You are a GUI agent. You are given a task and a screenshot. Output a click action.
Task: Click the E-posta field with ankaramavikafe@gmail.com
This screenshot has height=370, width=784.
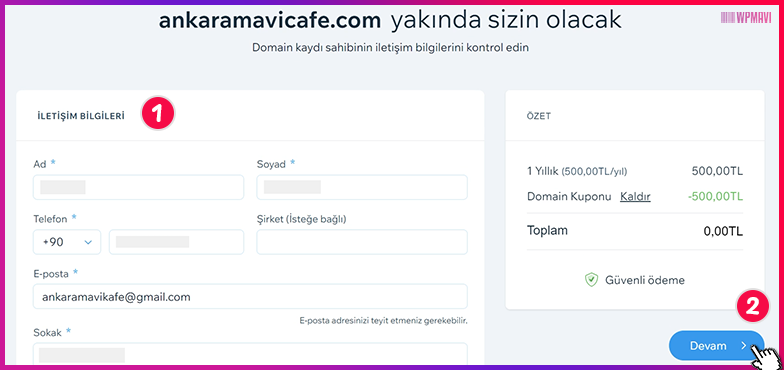(250, 296)
